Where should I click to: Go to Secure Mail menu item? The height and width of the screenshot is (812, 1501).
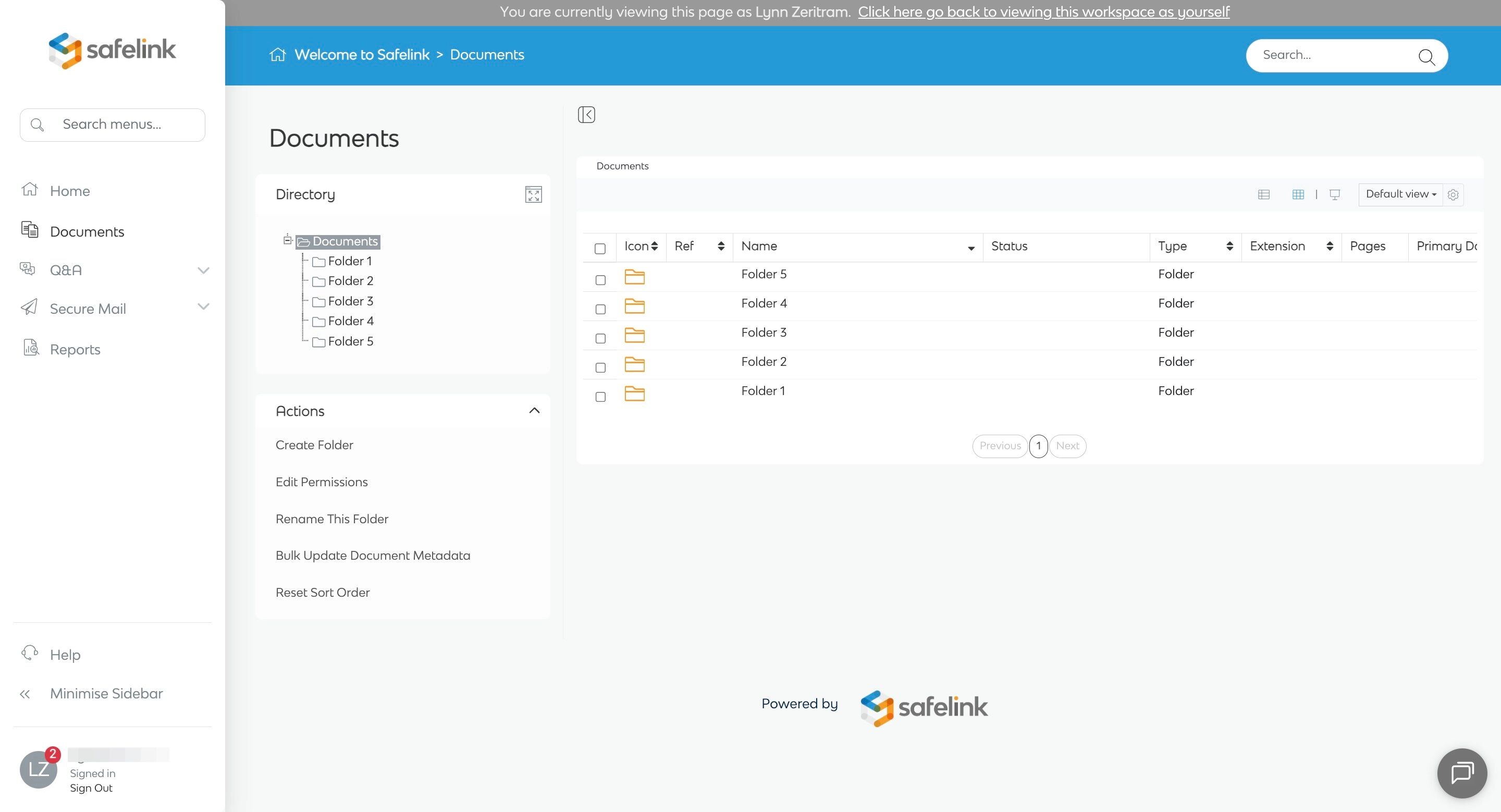(x=88, y=309)
